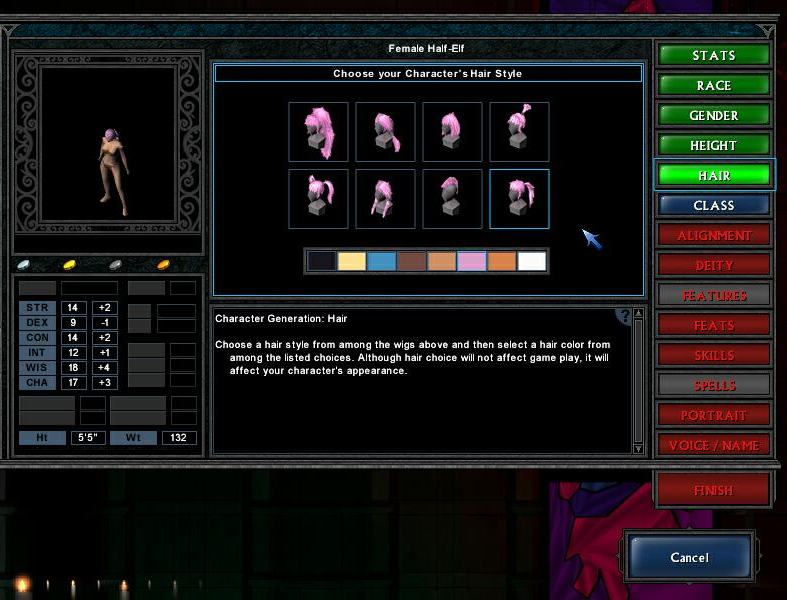Pick the blue hair color swatch
787x600 pixels.
[381, 261]
